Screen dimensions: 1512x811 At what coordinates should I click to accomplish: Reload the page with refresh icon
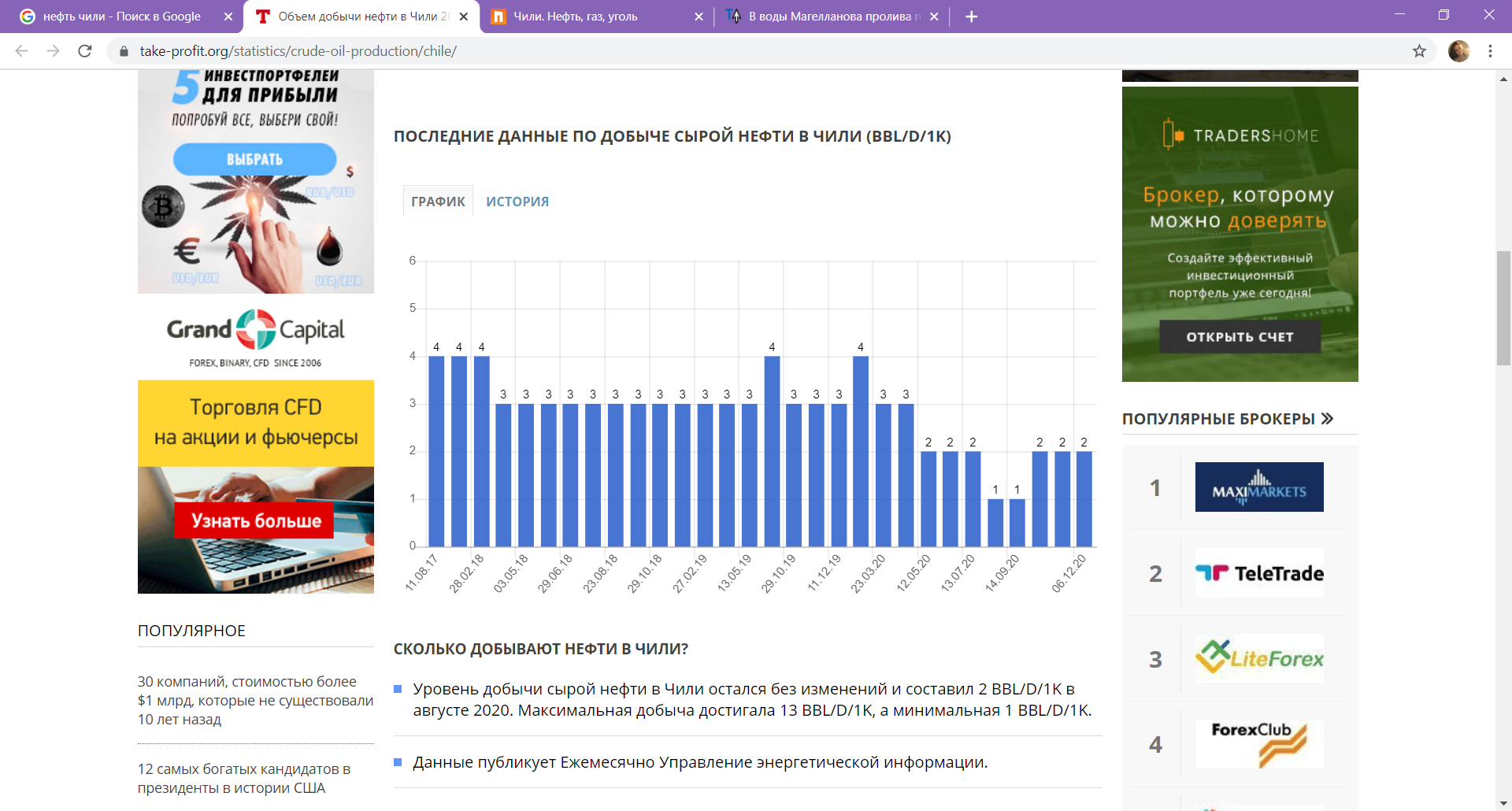(85, 51)
